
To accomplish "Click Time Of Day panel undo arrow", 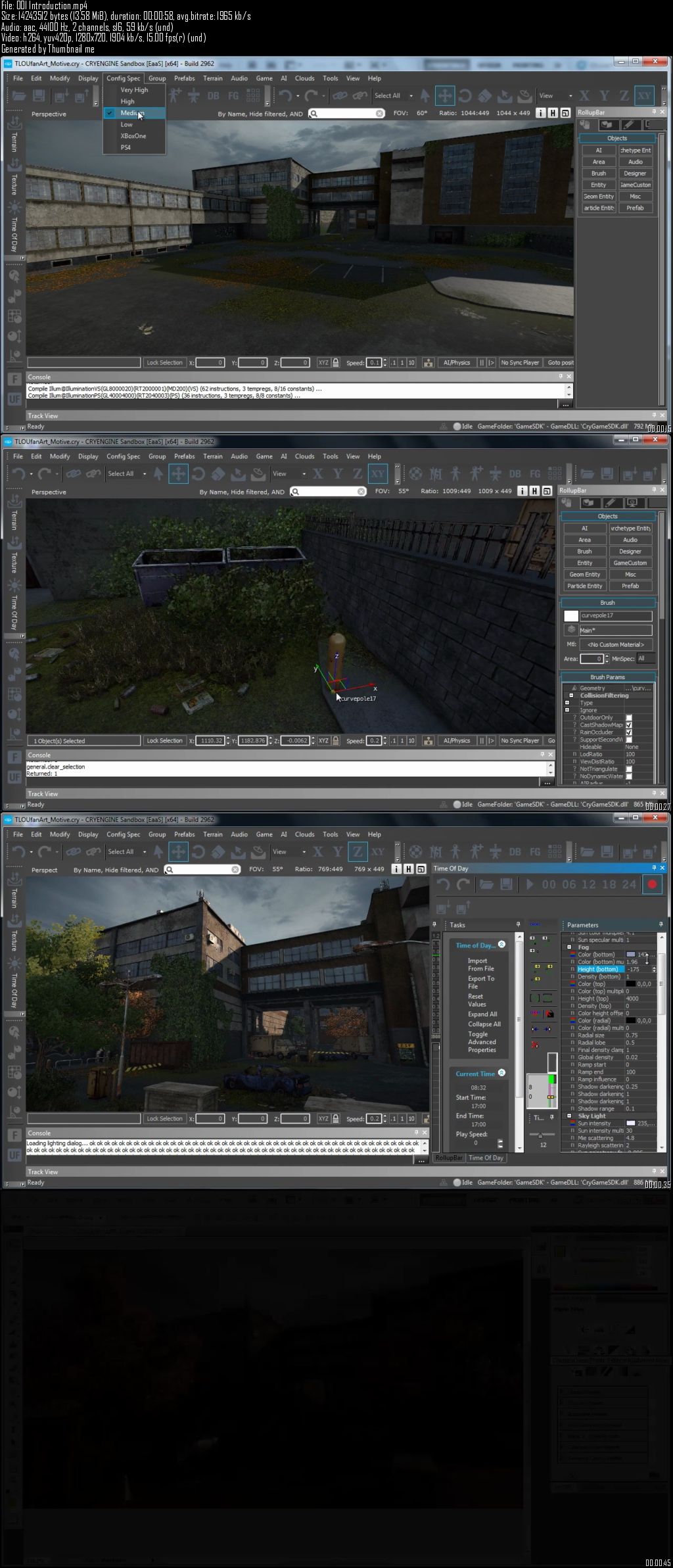I will coord(444,885).
